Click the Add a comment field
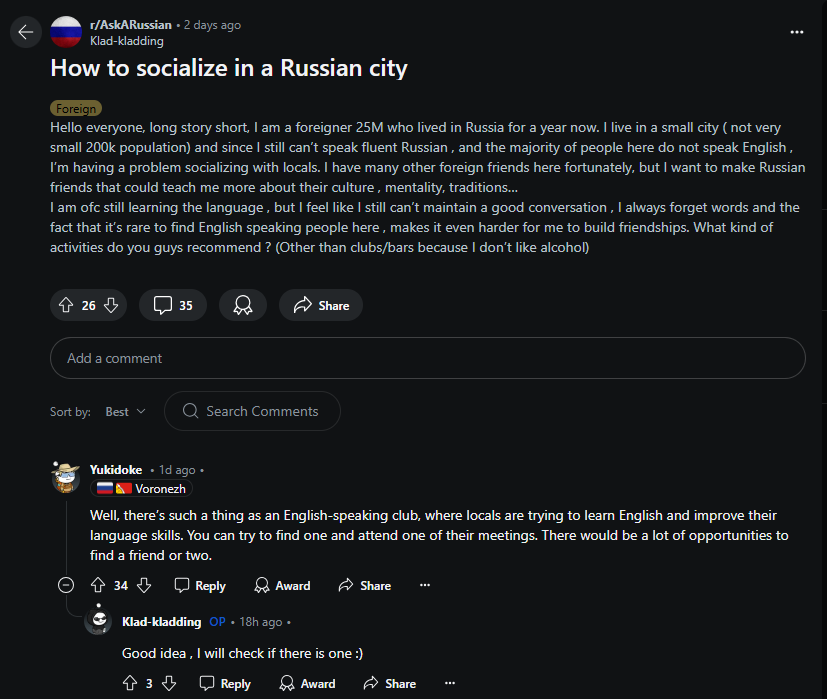This screenshot has width=827, height=699. [x=427, y=358]
